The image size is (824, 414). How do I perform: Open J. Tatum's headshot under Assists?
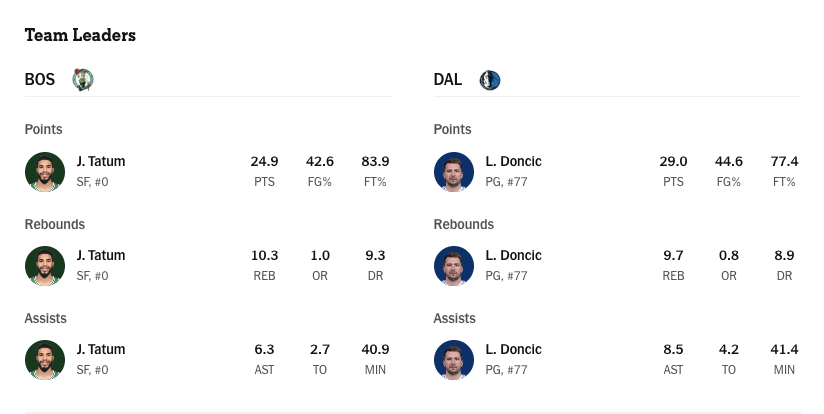click(x=45, y=360)
